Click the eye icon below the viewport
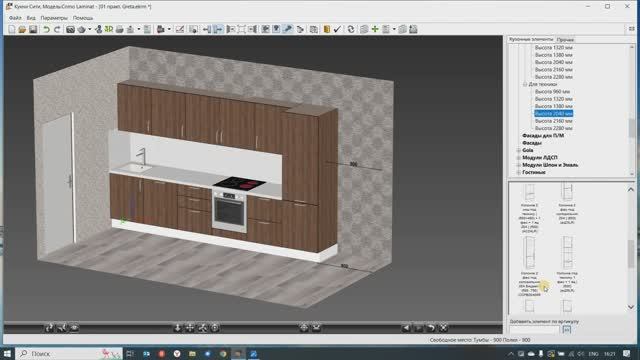640x360 pixels. [74, 327]
